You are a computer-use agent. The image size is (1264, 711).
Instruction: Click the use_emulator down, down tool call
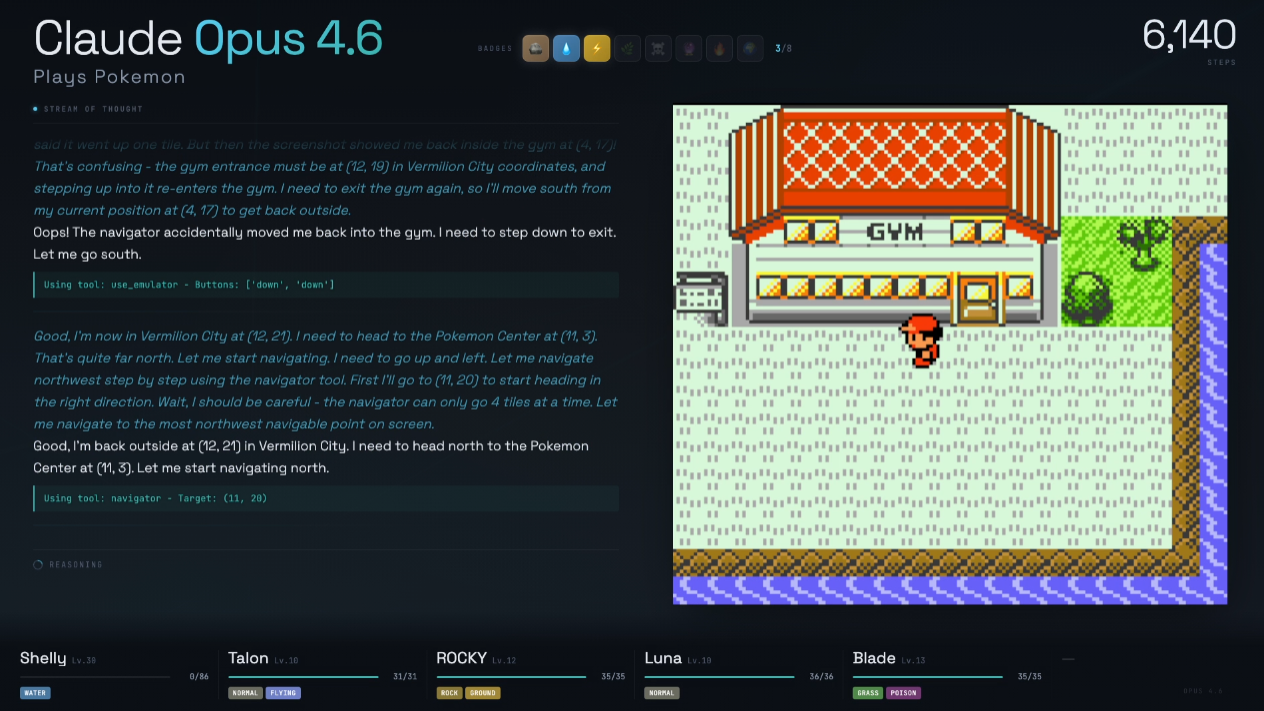click(x=326, y=285)
